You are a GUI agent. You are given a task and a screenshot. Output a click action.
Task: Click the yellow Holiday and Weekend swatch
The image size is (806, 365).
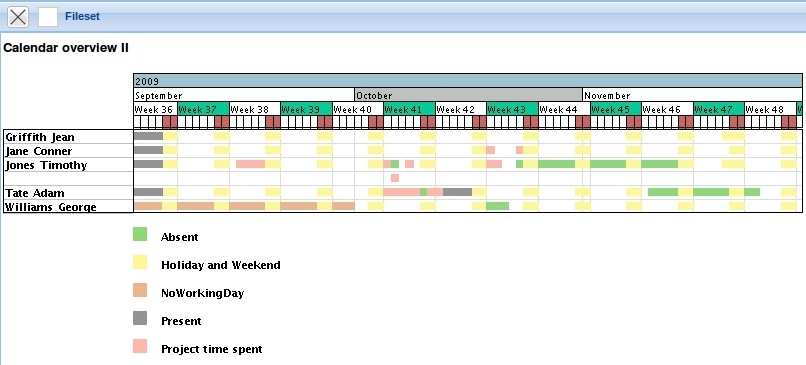140,262
